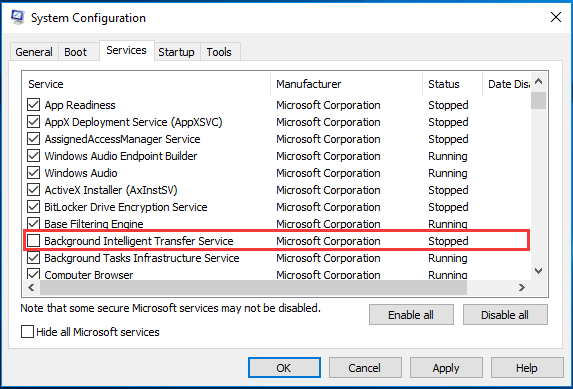
Task: Click the Apply button
Action: pyautogui.click(x=446, y=367)
